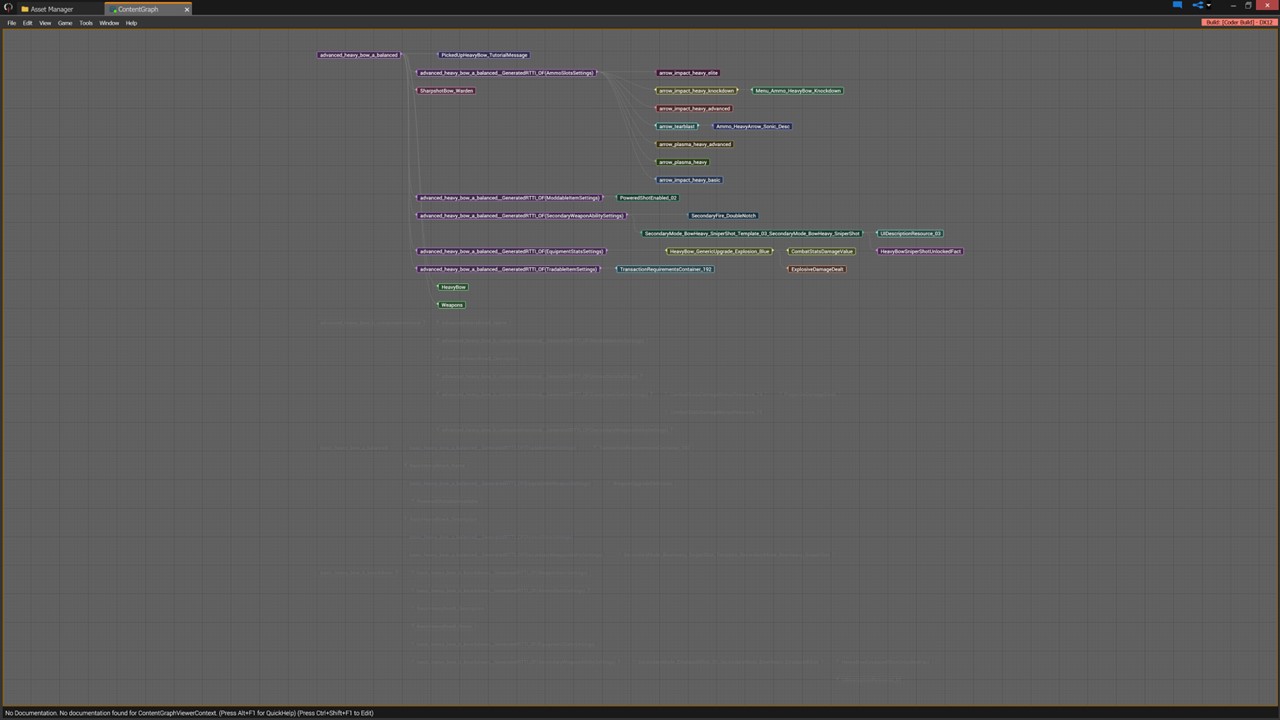The height and width of the screenshot is (720, 1280).
Task: Select the arrow_impact_heavy_elite node
Action: [x=688, y=73]
